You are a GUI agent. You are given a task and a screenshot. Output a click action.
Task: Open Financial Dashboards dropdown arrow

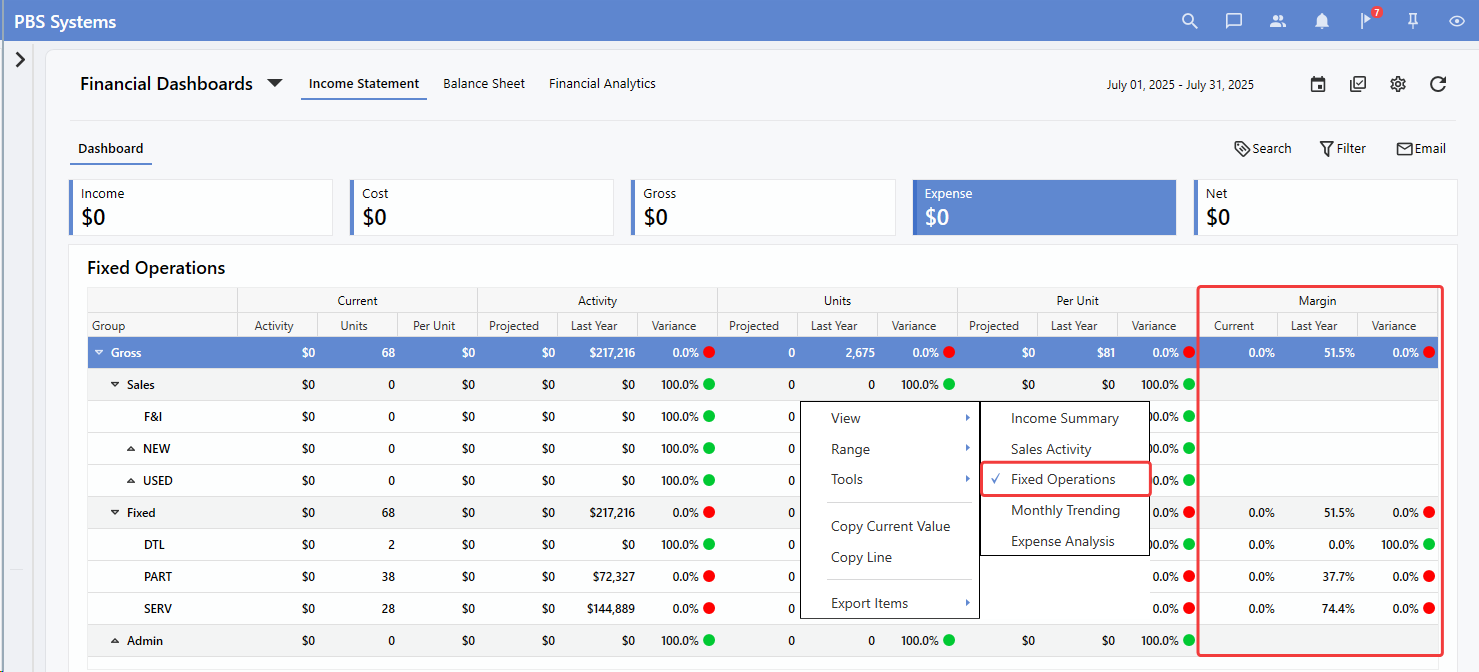[x=275, y=84]
